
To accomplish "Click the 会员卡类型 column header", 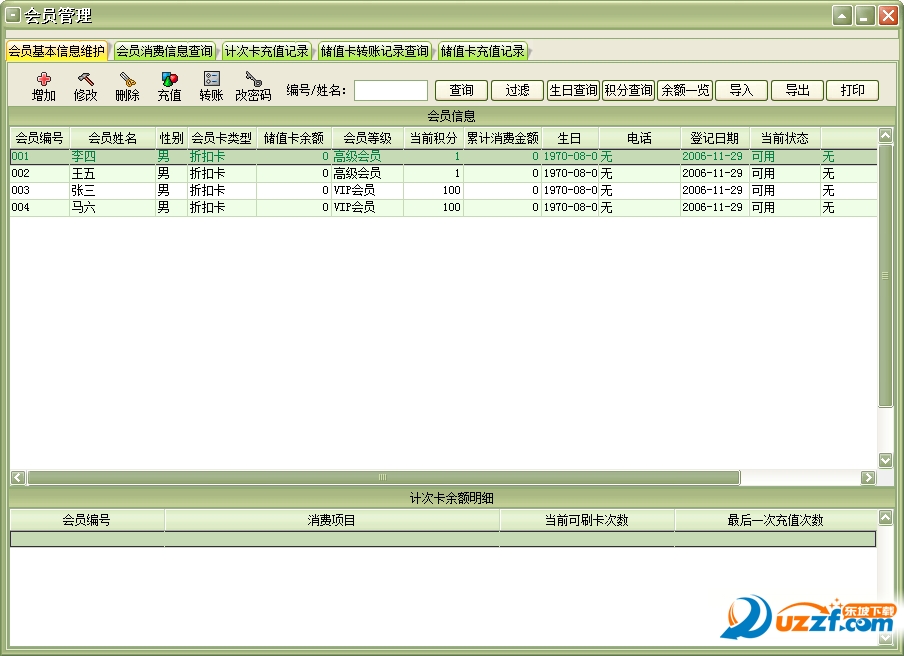I will [x=221, y=138].
